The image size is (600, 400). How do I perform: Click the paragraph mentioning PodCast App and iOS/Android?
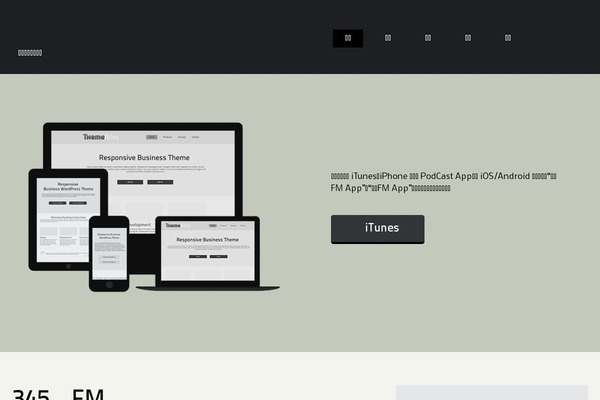444,182
